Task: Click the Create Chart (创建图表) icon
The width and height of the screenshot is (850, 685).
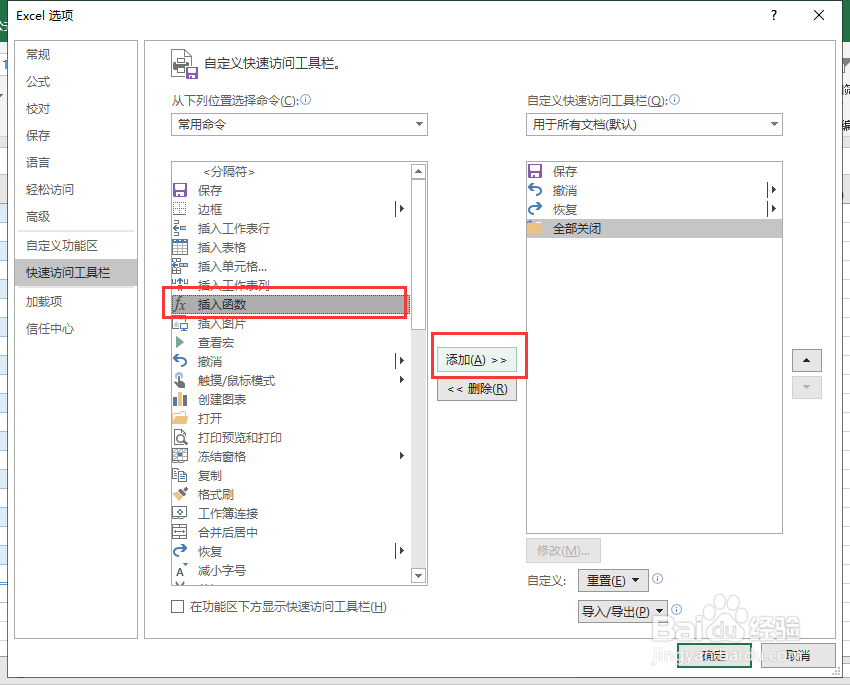Action: (x=180, y=399)
